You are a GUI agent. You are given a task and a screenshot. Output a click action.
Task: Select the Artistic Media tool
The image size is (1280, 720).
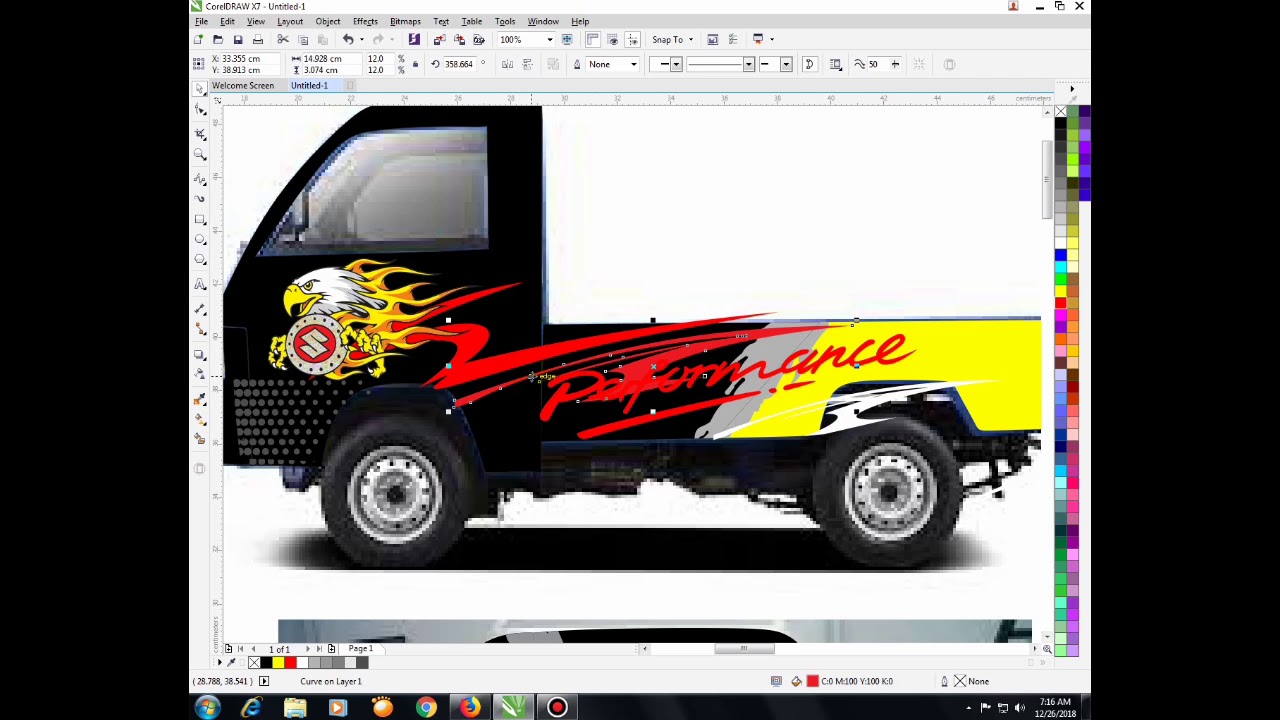point(200,198)
